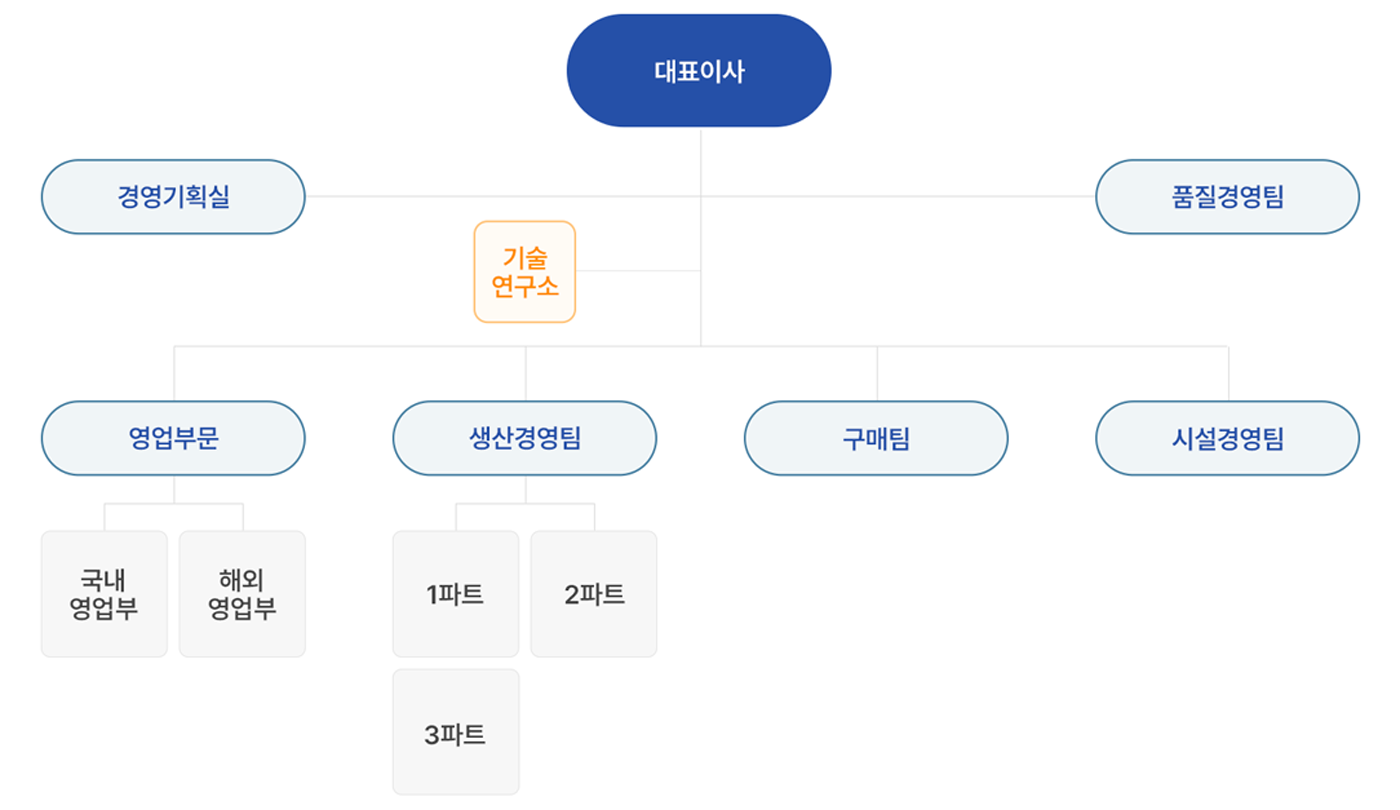This screenshot has width=1400, height=810.
Task: Open the 3파트 box
Action: (x=456, y=733)
